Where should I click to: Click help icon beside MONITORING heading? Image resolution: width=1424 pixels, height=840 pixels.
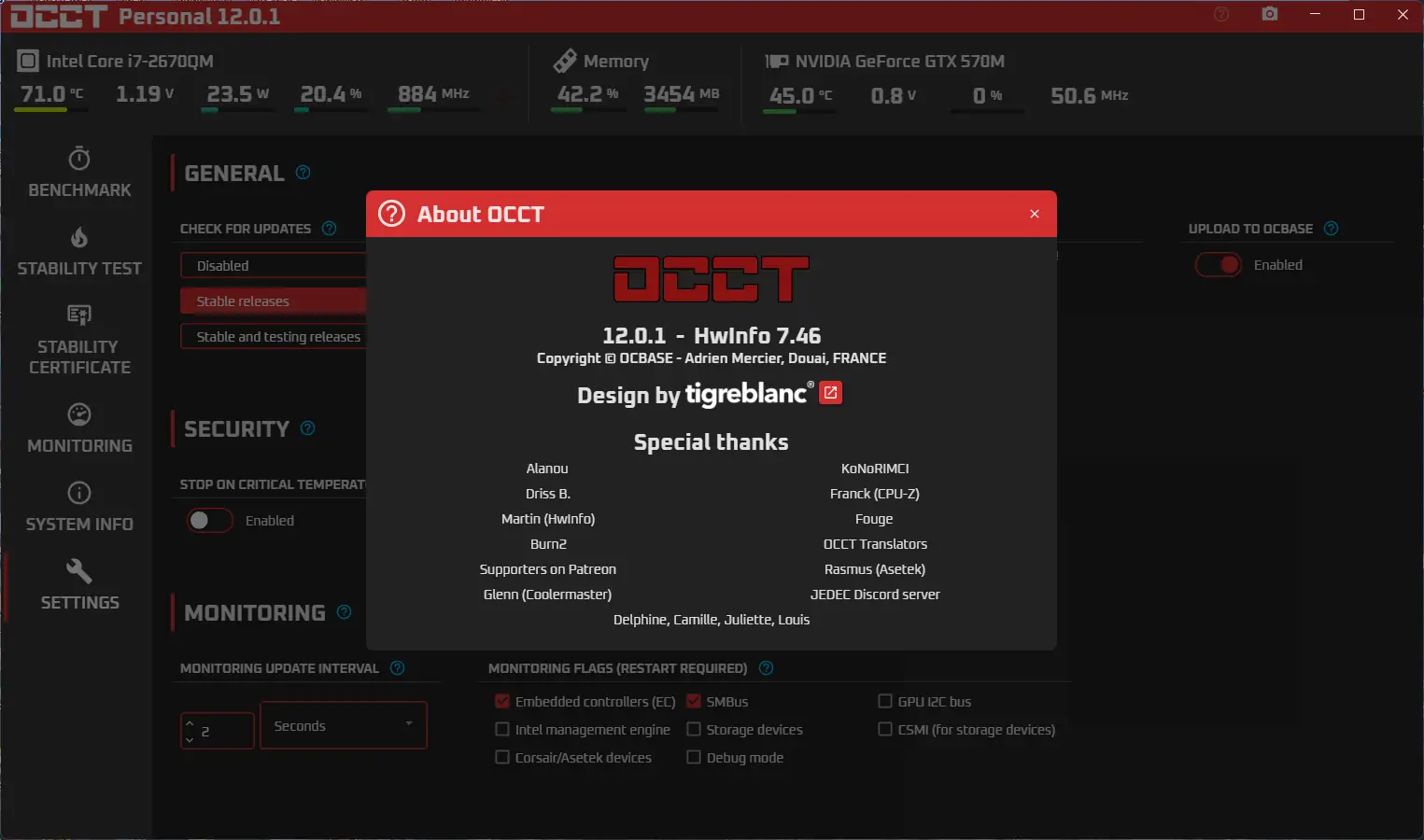pyautogui.click(x=344, y=612)
